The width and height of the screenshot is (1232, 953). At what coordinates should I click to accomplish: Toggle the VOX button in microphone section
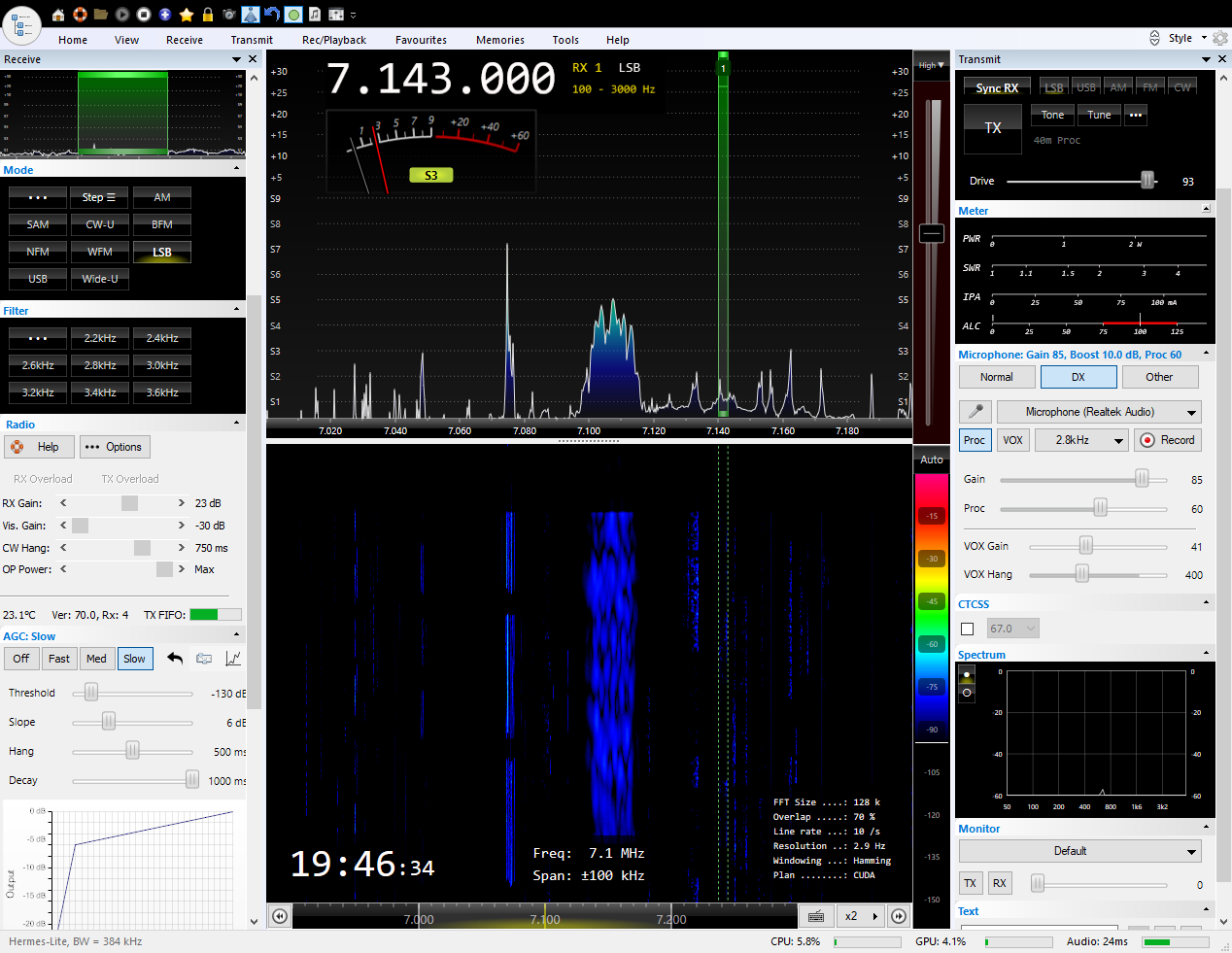click(1012, 440)
